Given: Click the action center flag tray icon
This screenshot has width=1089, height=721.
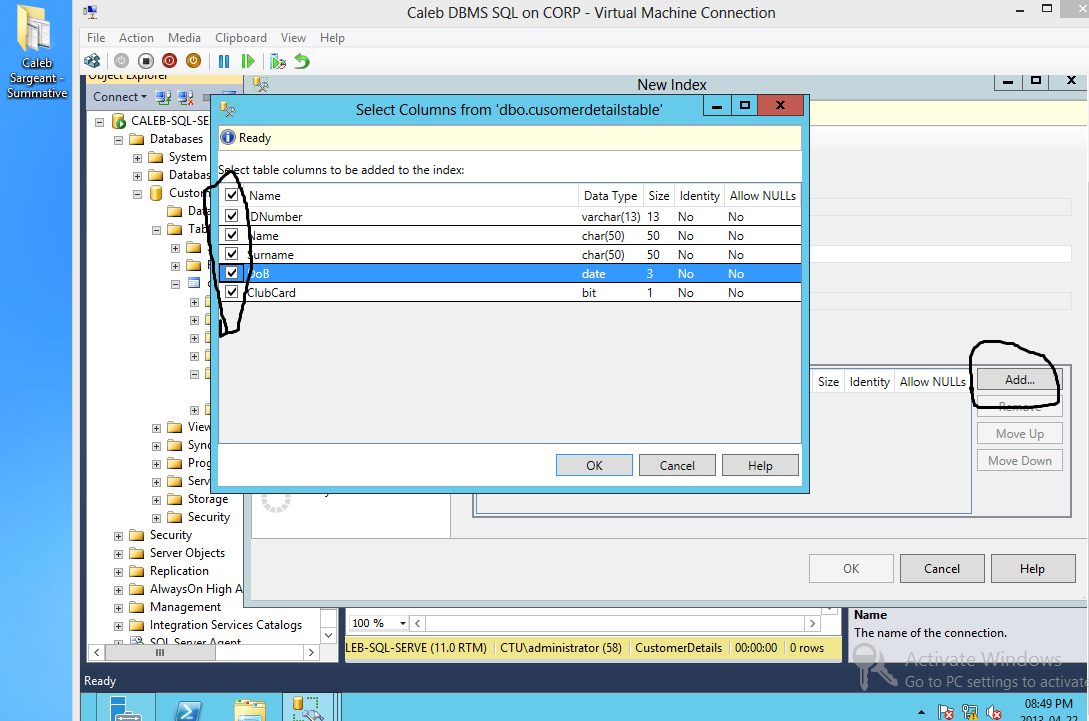Looking at the screenshot, I should pos(945,712).
